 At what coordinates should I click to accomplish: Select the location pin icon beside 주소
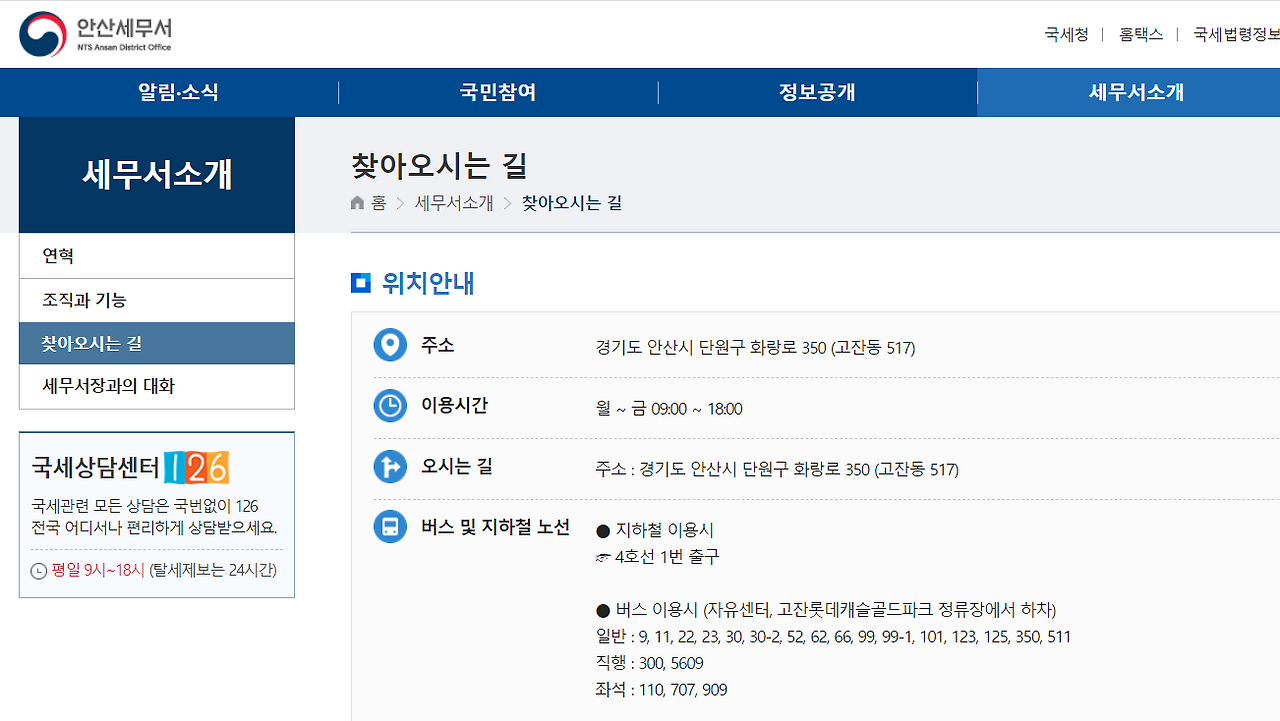[x=390, y=344]
